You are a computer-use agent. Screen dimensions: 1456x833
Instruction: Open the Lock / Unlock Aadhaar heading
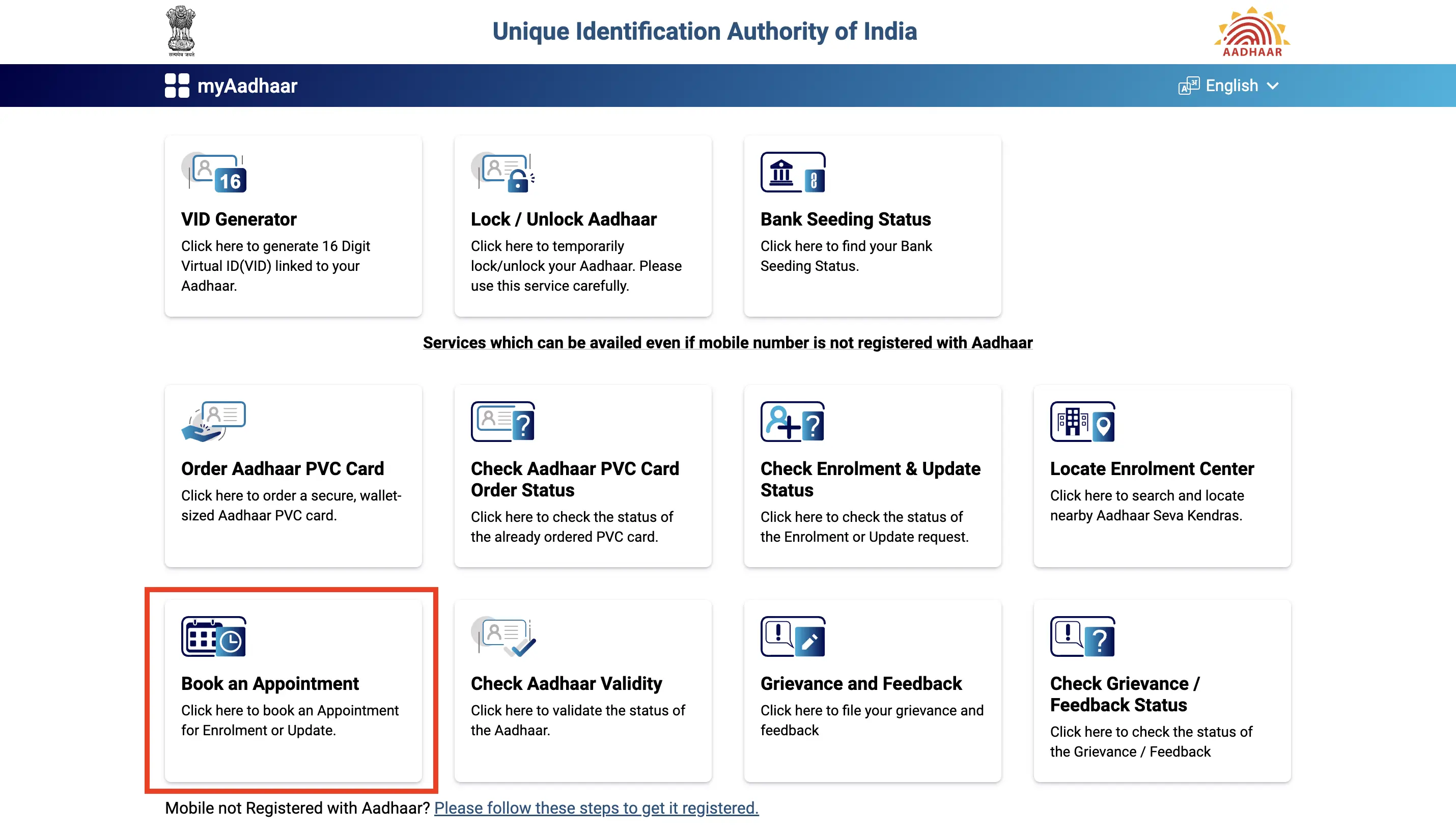tap(563, 219)
